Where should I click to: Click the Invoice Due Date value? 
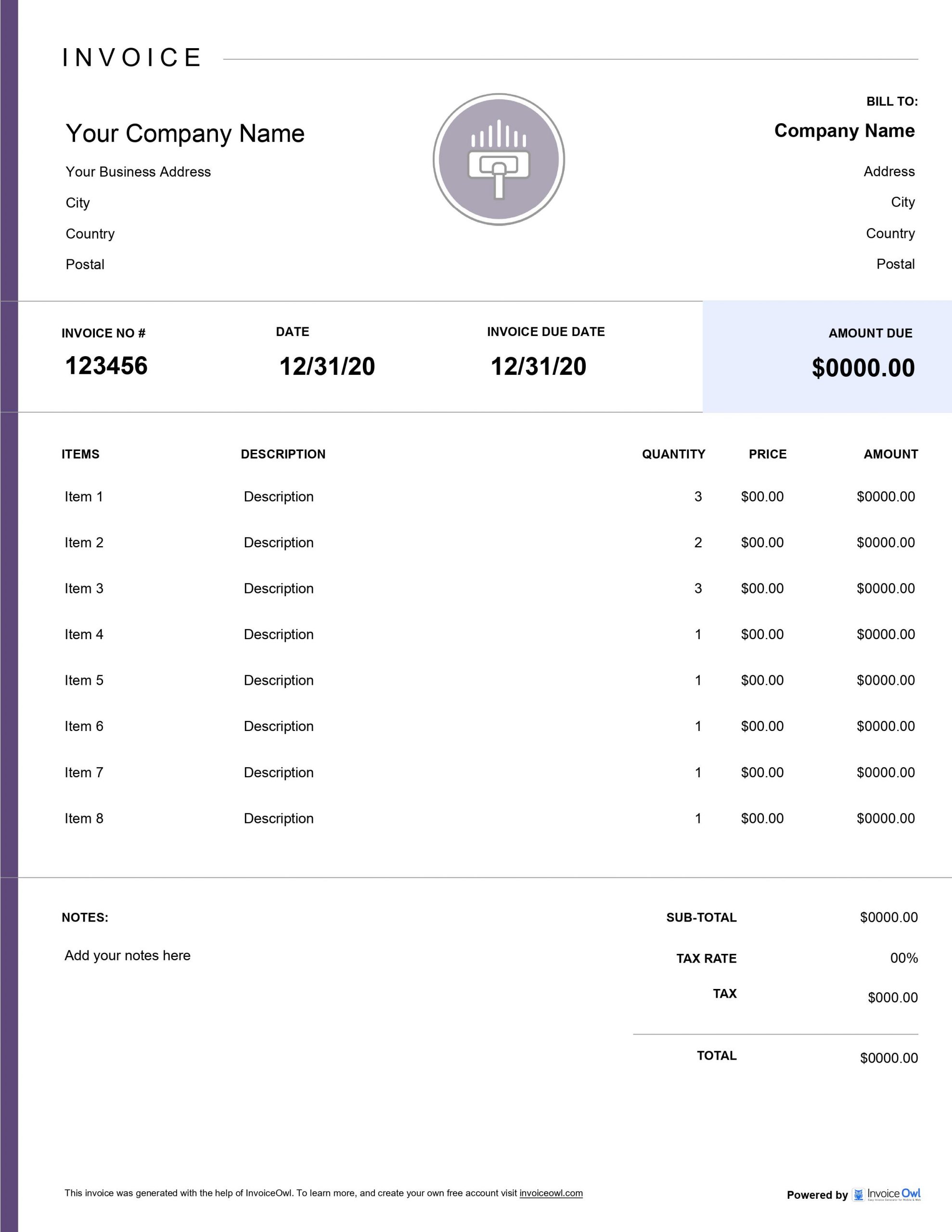(538, 367)
